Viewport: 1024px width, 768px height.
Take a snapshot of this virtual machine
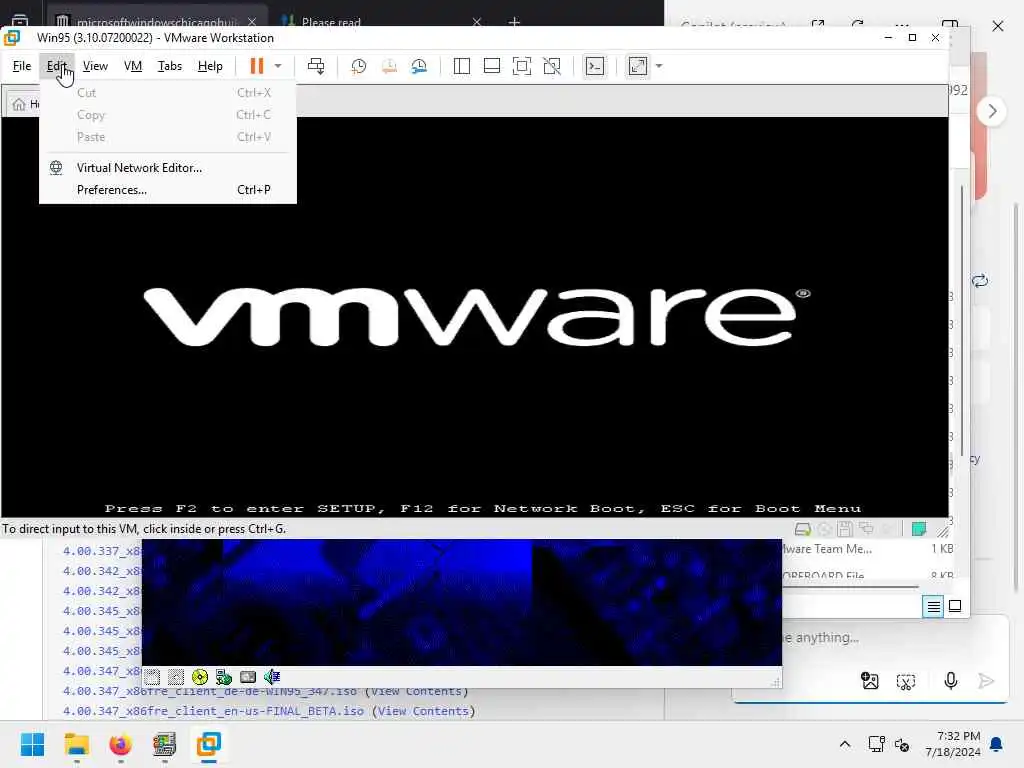359,66
